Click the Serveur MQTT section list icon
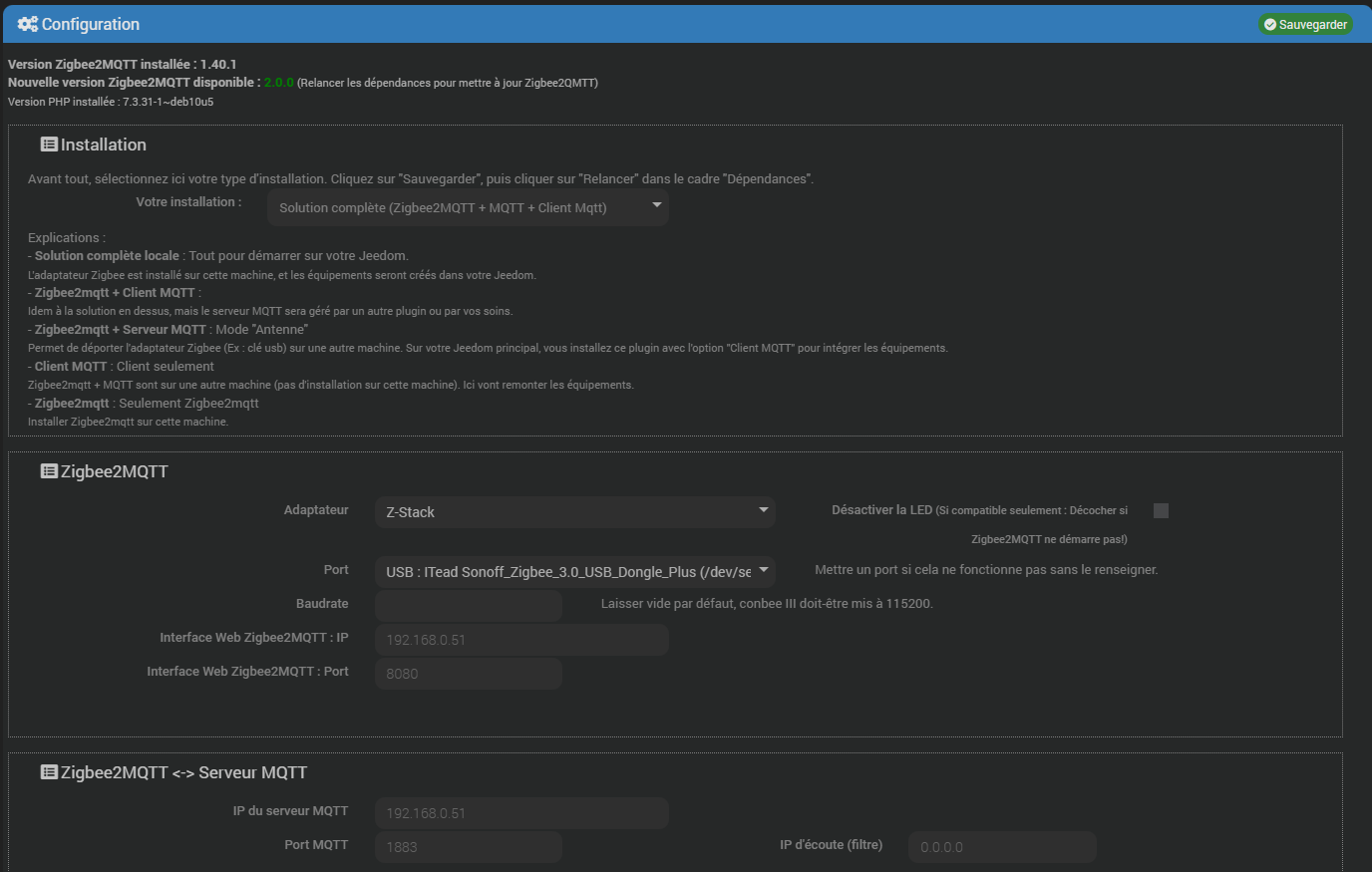The width and height of the screenshot is (1372, 872). pos(49,772)
